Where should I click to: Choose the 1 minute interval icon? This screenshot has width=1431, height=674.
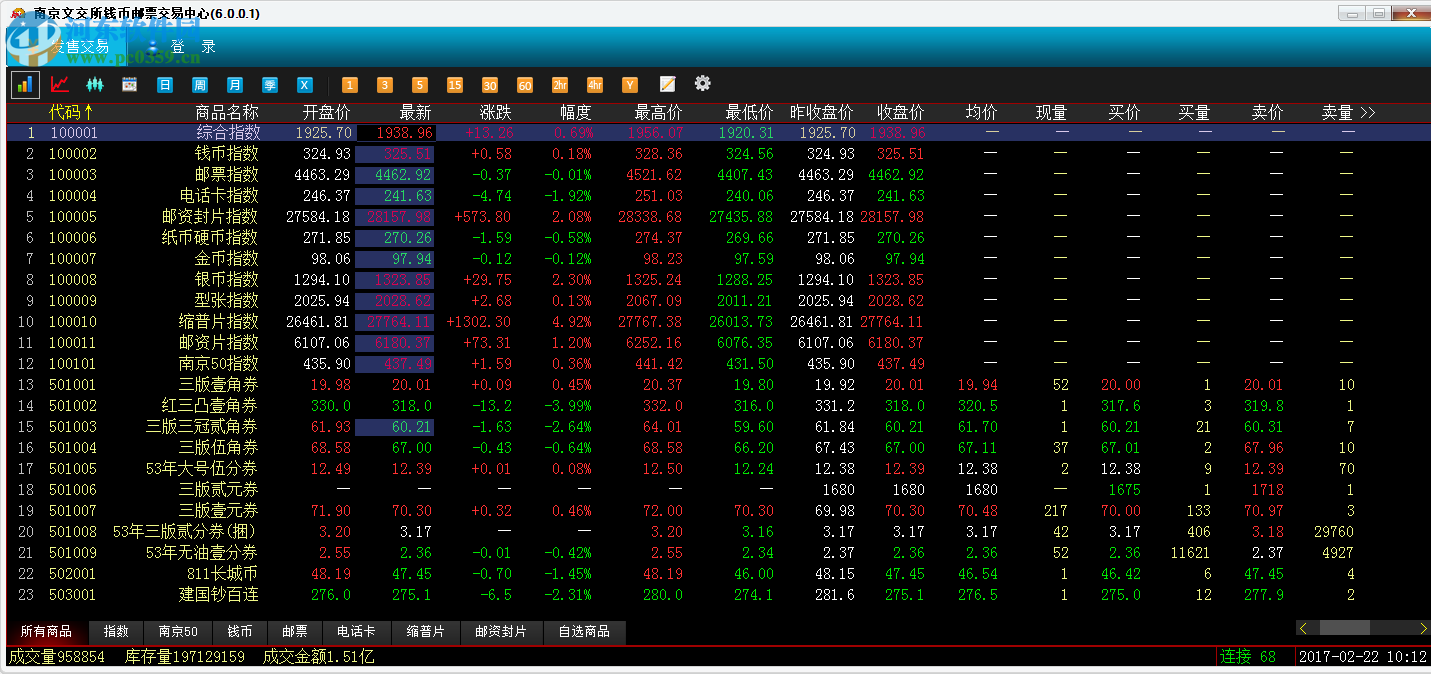pyautogui.click(x=350, y=85)
